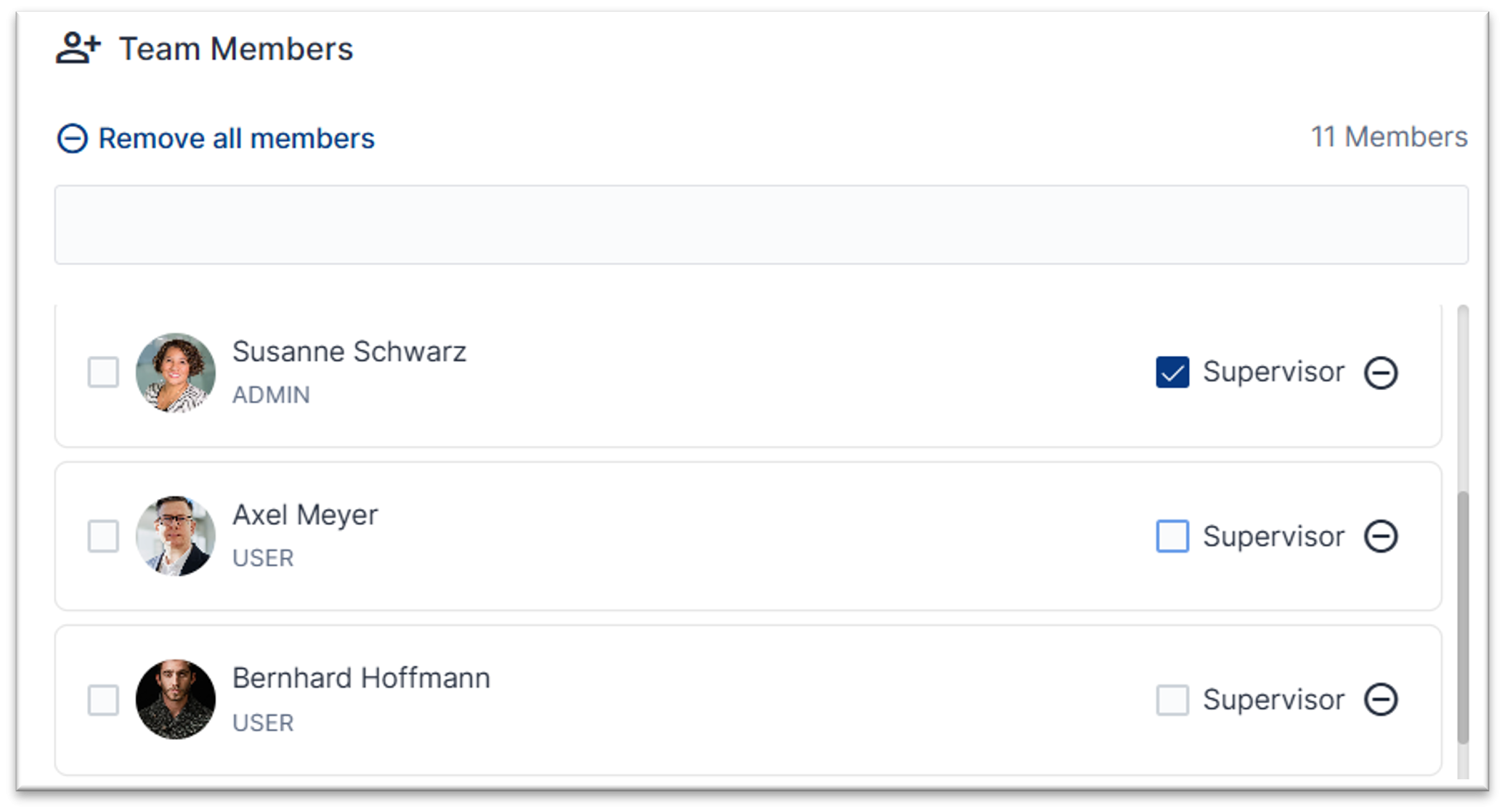Select Bernhard Hoffmann's row checkbox
Screen dimensions: 1505x812
tap(104, 700)
